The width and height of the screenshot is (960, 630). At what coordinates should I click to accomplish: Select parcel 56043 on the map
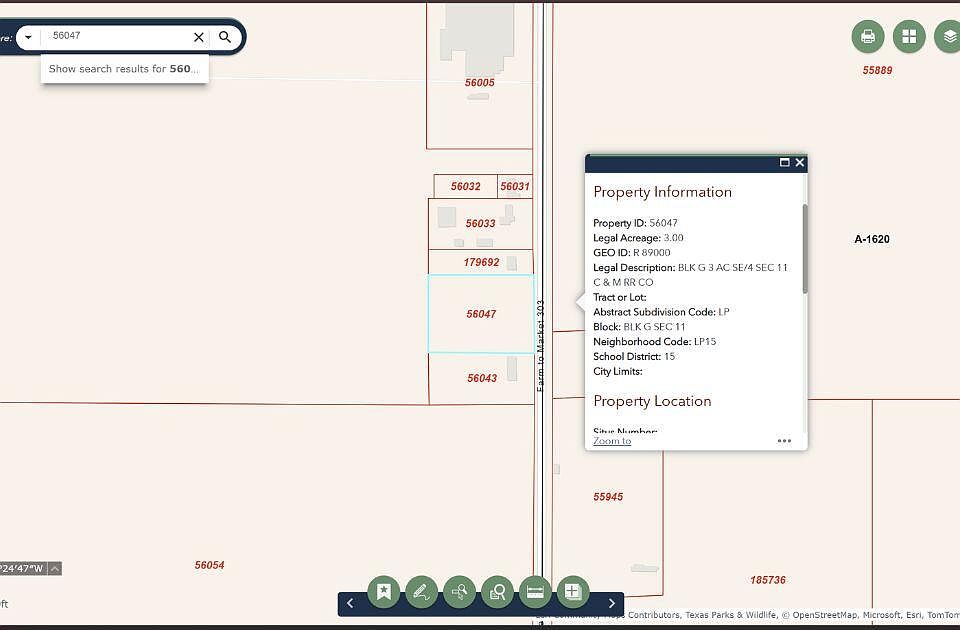point(482,378)
